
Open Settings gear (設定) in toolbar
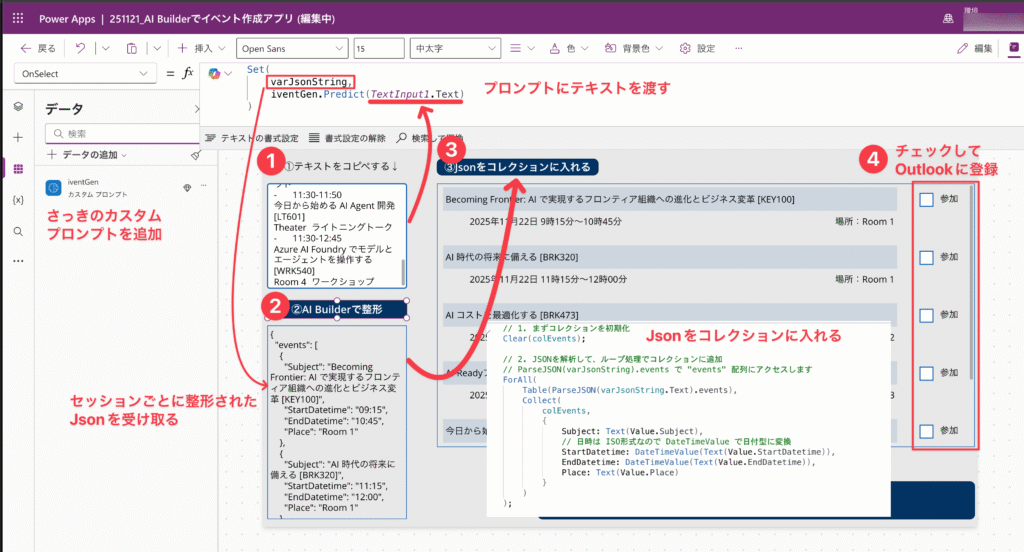(697, 48)
